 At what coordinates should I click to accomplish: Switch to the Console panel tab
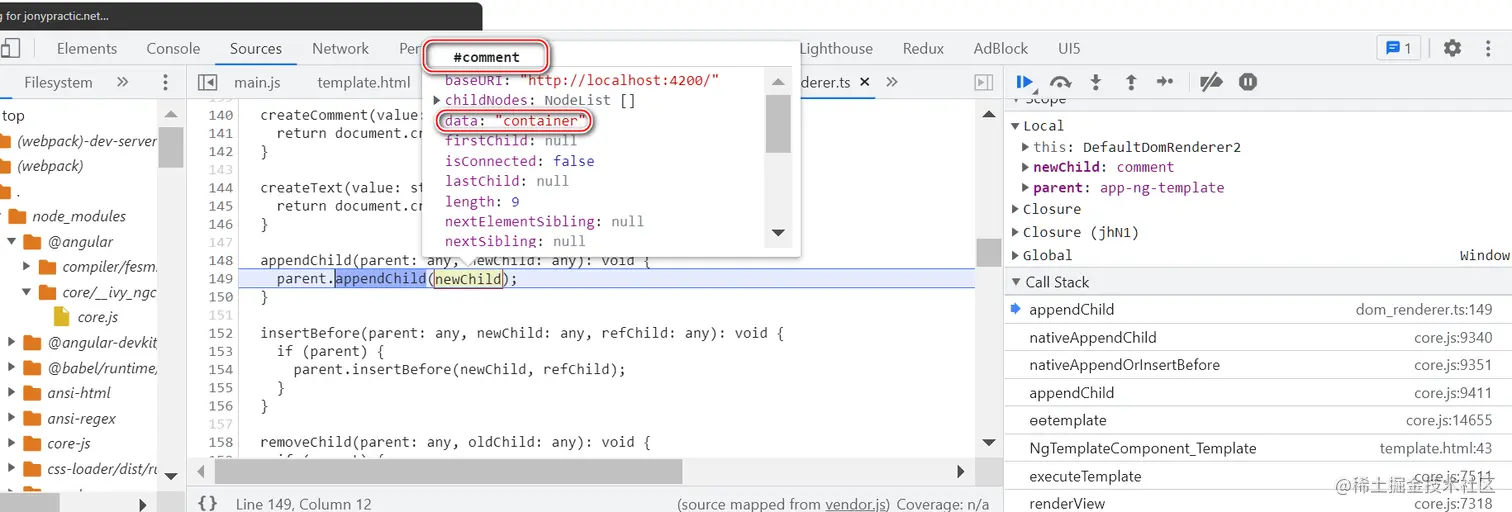tap(173, 48)
